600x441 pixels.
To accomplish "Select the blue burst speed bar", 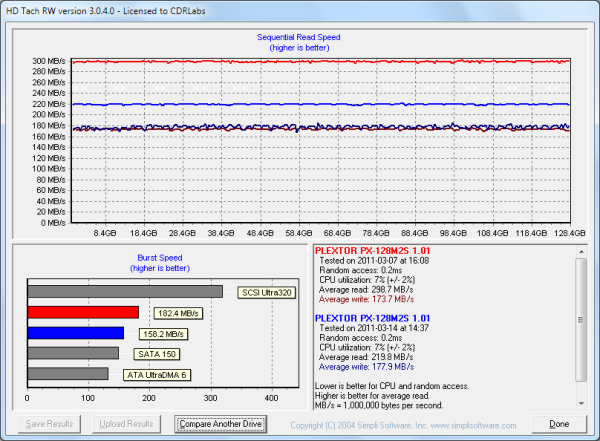I will click(x=76, y=333).
